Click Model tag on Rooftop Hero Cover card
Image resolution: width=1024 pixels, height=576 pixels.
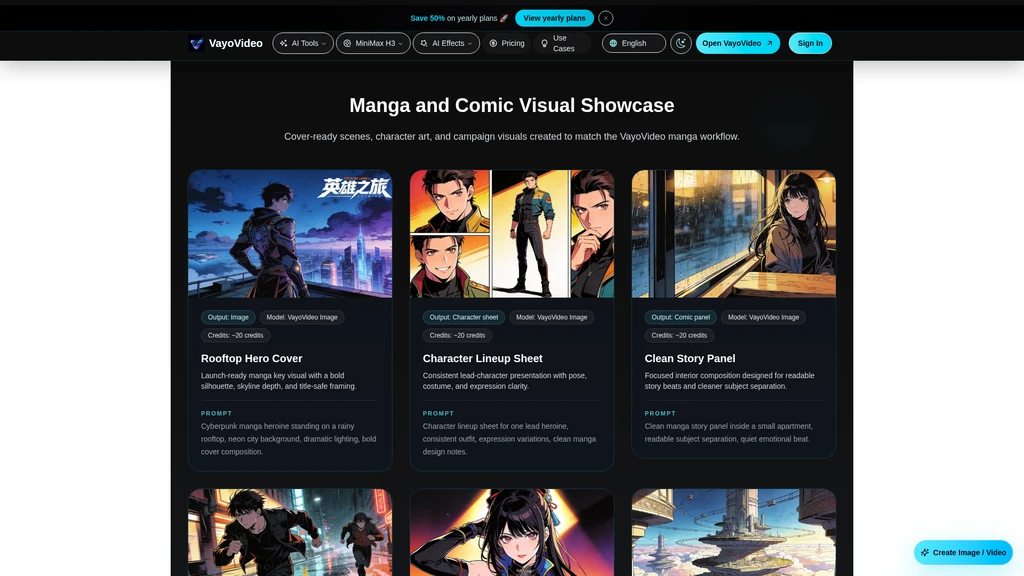[x=302, y=317]
